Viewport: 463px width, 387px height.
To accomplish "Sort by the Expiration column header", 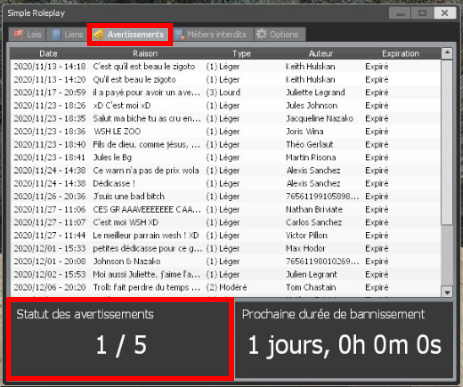I will pos(401,53).
